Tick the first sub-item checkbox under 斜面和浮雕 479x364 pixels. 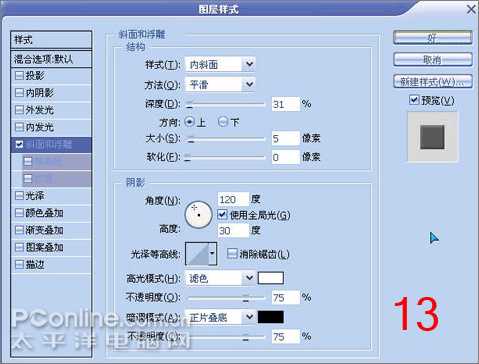pos(28,162)
